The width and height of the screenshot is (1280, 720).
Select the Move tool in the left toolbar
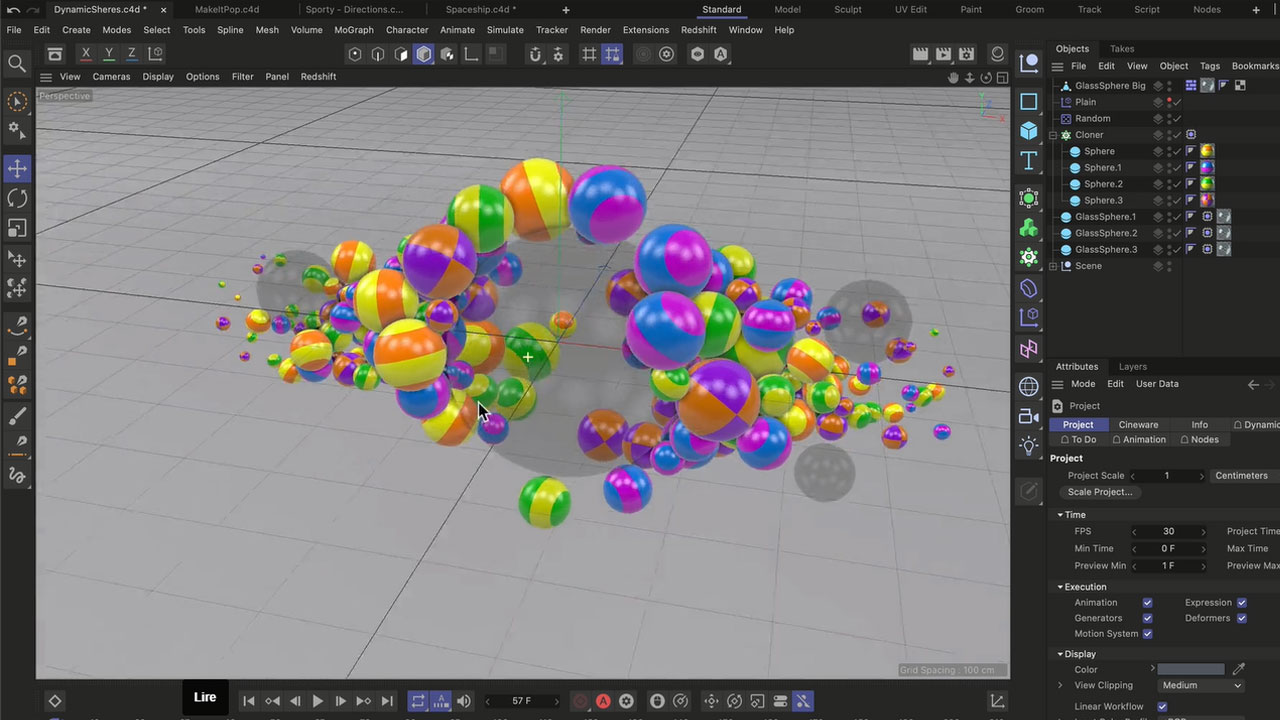click(x=17, y=169)
